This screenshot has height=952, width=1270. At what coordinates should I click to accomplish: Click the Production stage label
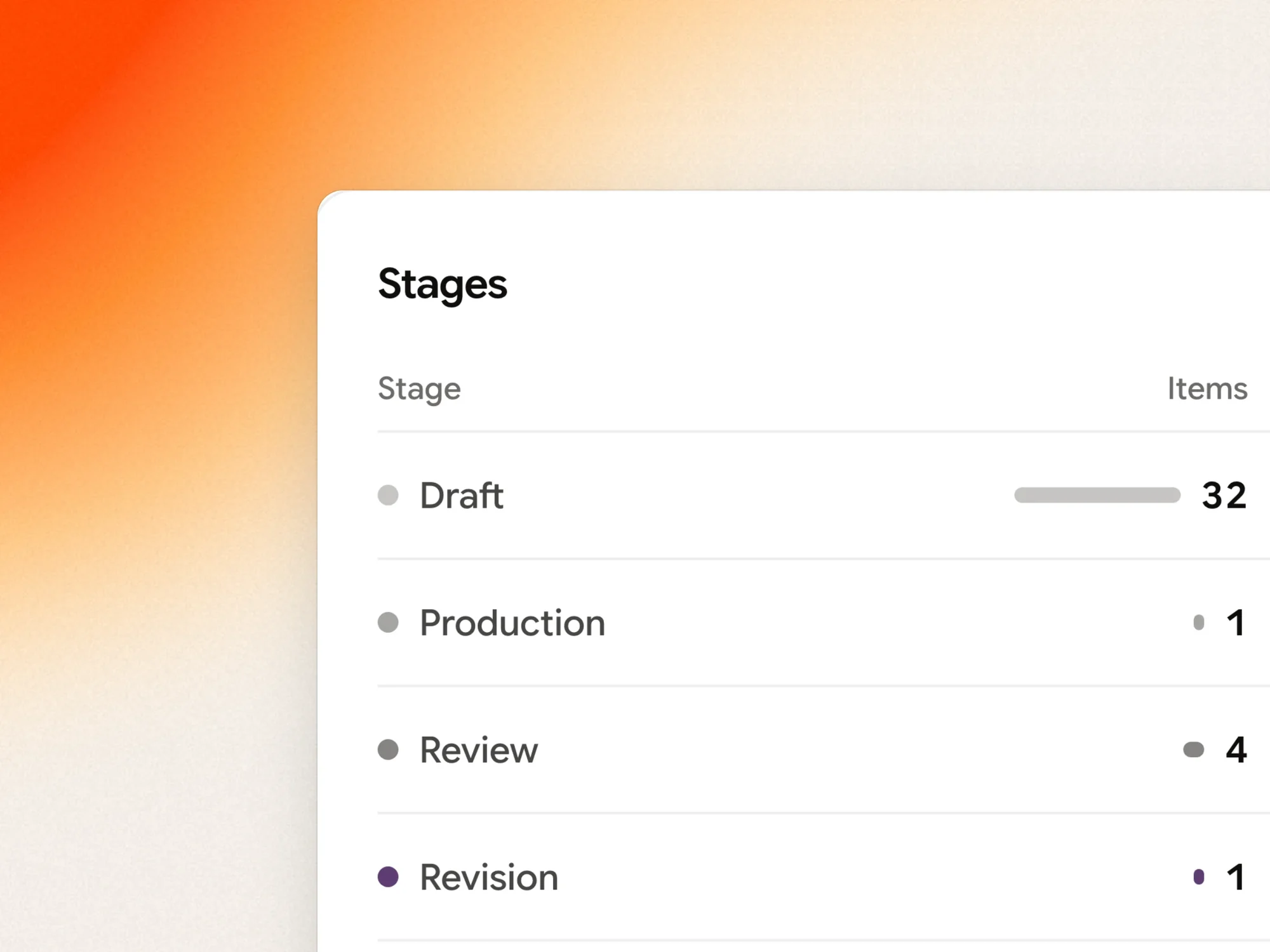(512, 623)
